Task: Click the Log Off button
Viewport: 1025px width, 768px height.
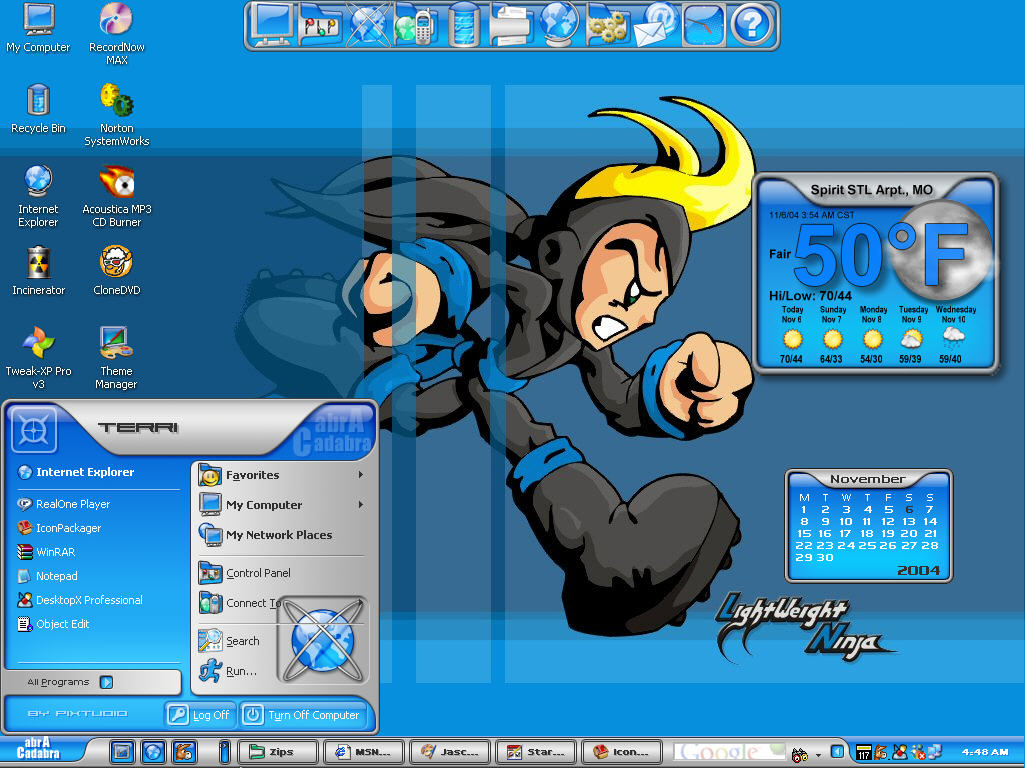Action: point(199,715)
